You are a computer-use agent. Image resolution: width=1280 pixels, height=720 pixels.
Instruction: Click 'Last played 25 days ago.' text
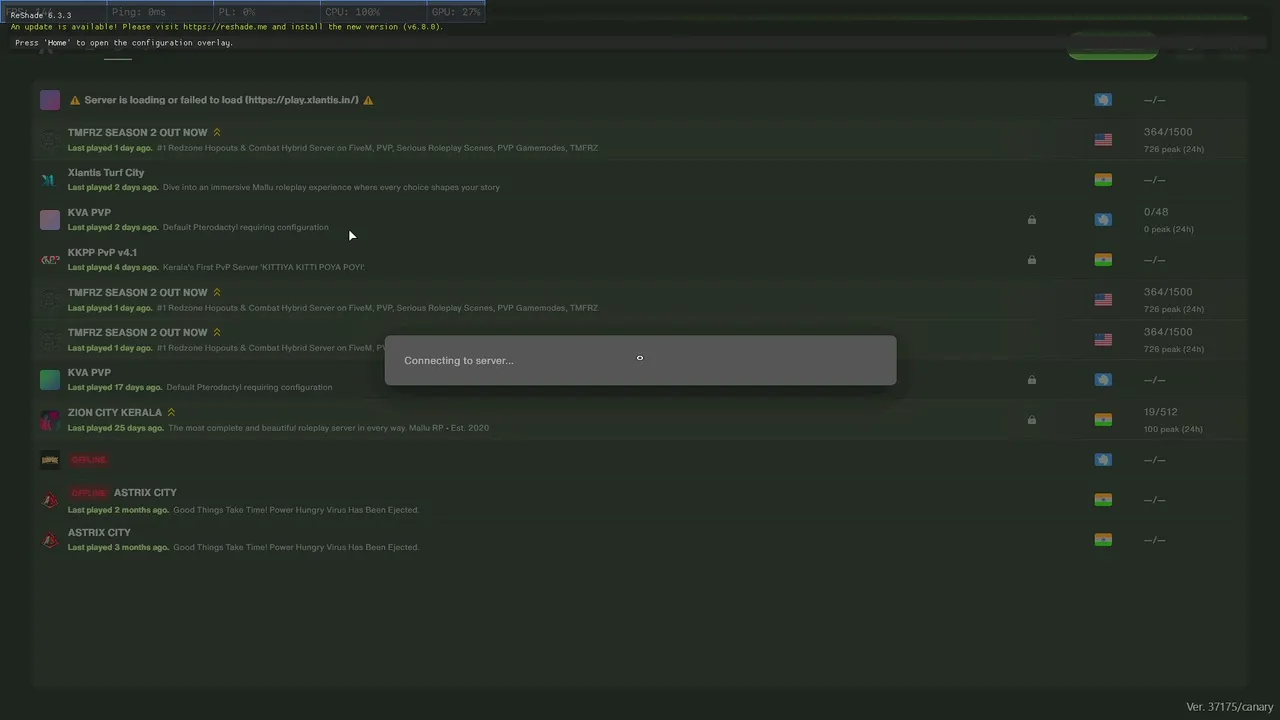116,428
